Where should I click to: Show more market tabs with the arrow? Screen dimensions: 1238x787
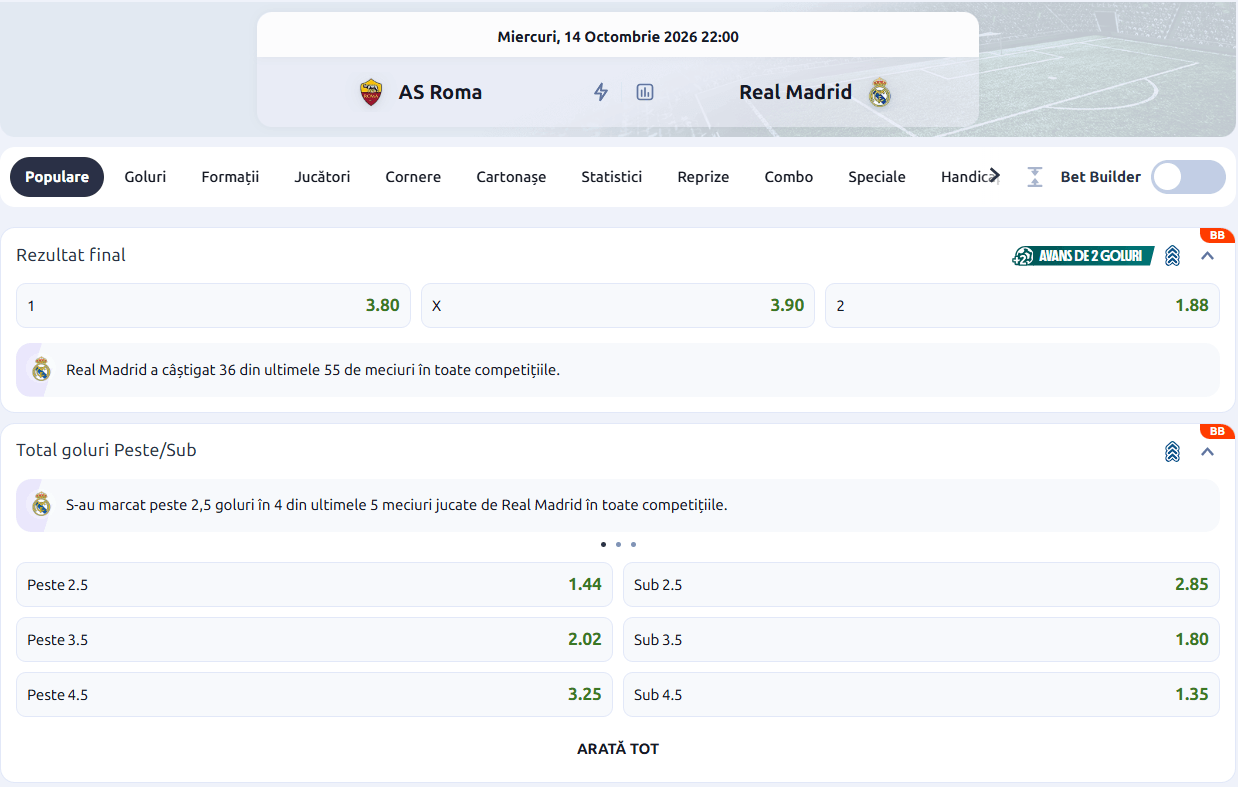coord(994,175)
